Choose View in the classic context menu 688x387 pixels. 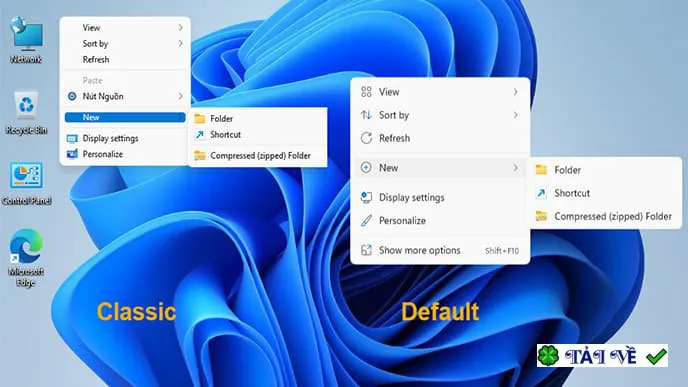(125, 28)
